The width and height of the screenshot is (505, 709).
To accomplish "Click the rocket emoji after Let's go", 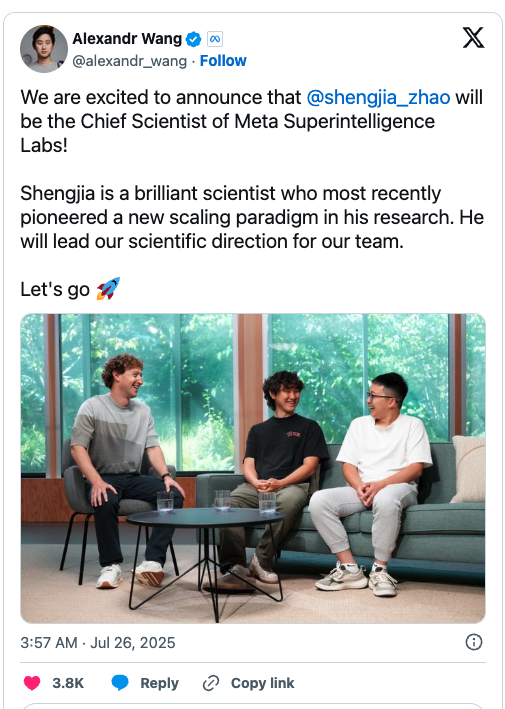I will coord(108,289).
